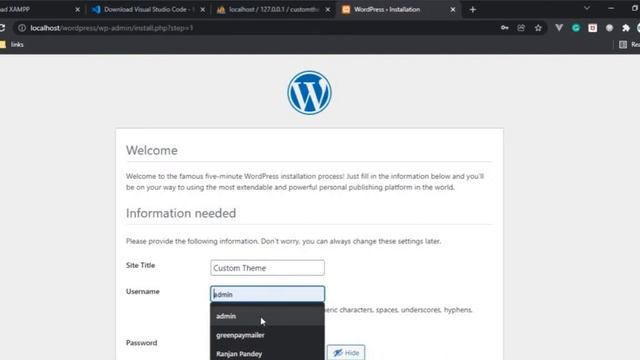
Task: Choose admin from the autofill suggestions
Action: click(x=267, y=316)
